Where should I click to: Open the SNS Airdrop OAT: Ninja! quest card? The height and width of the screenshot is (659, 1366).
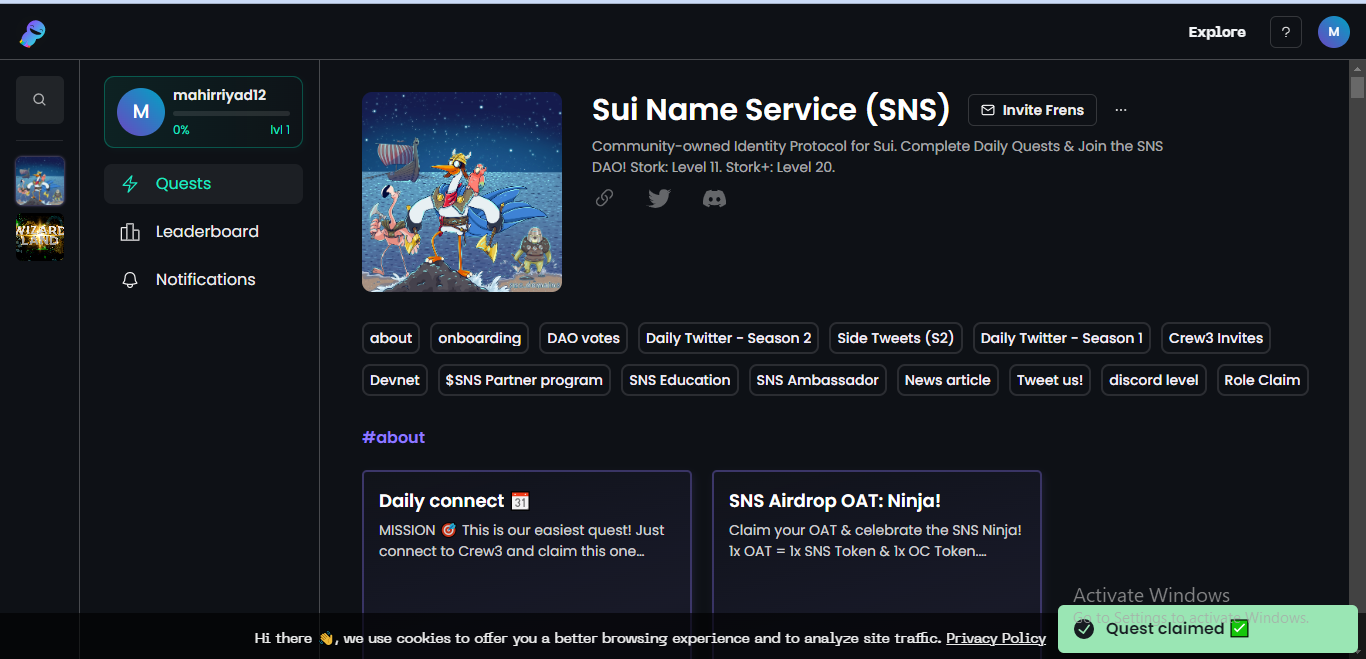click(x=877, y=564)
